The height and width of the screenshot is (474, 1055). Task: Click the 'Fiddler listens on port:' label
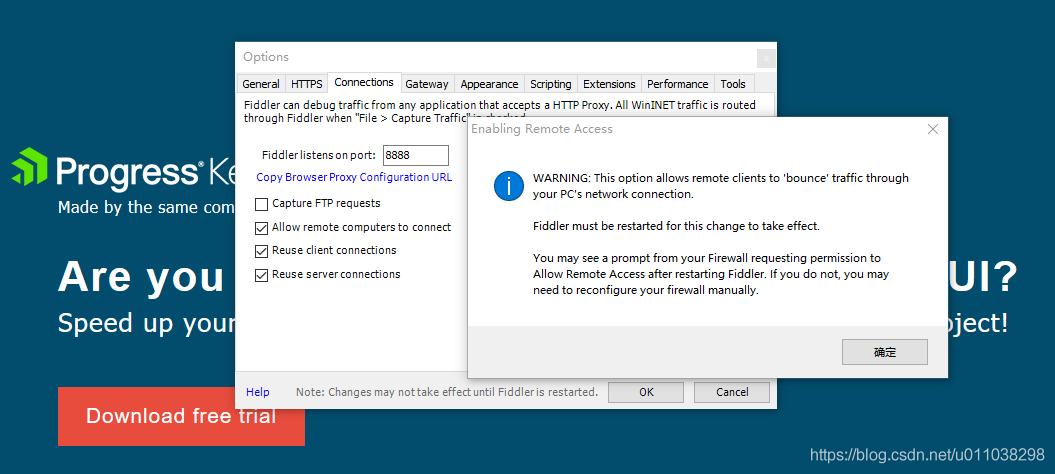point(318,156)
